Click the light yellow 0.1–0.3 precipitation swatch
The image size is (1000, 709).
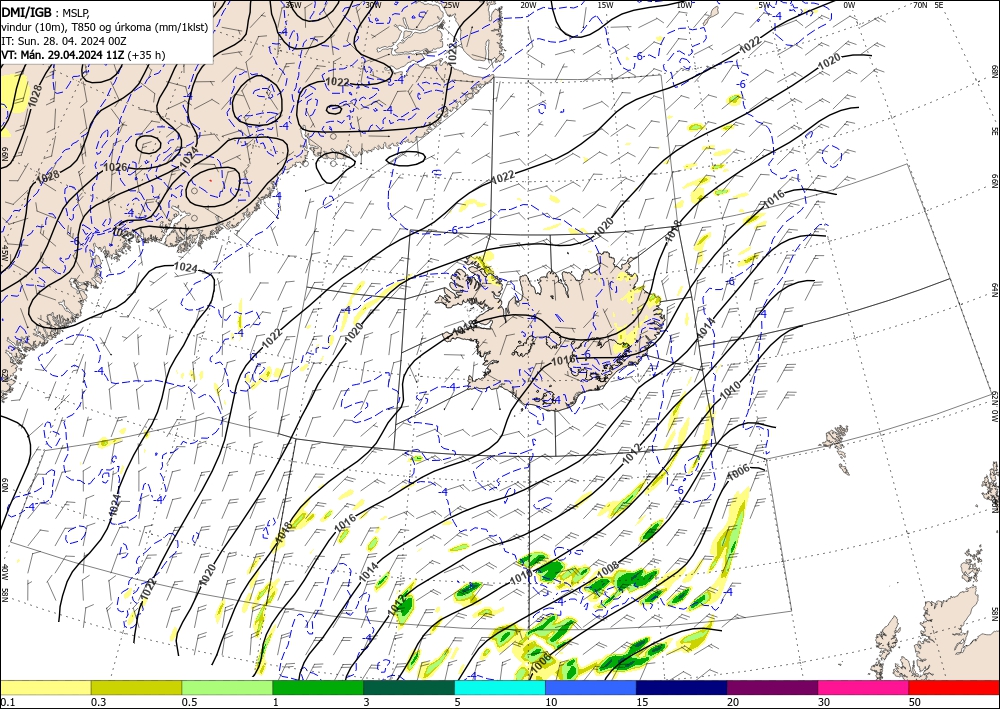(45, 687)
